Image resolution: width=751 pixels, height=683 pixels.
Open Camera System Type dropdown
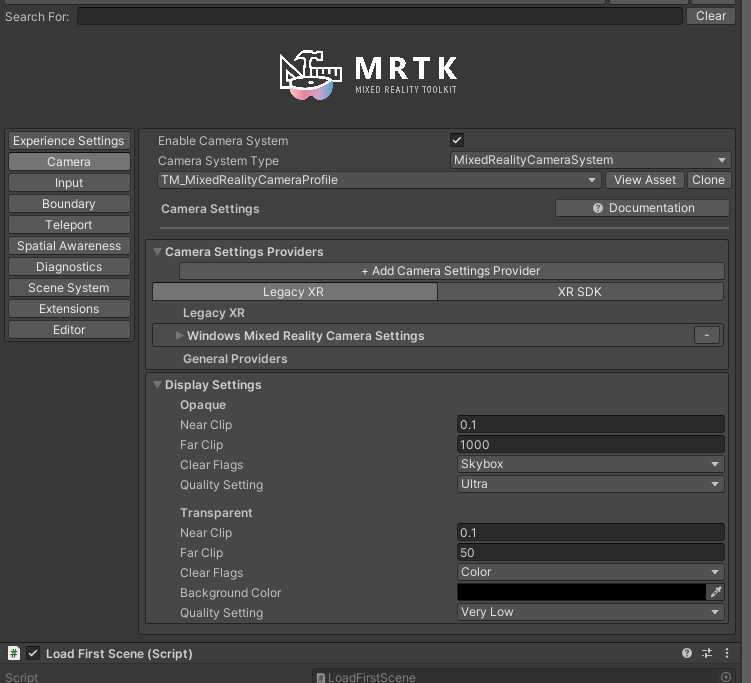click(591, 160)
